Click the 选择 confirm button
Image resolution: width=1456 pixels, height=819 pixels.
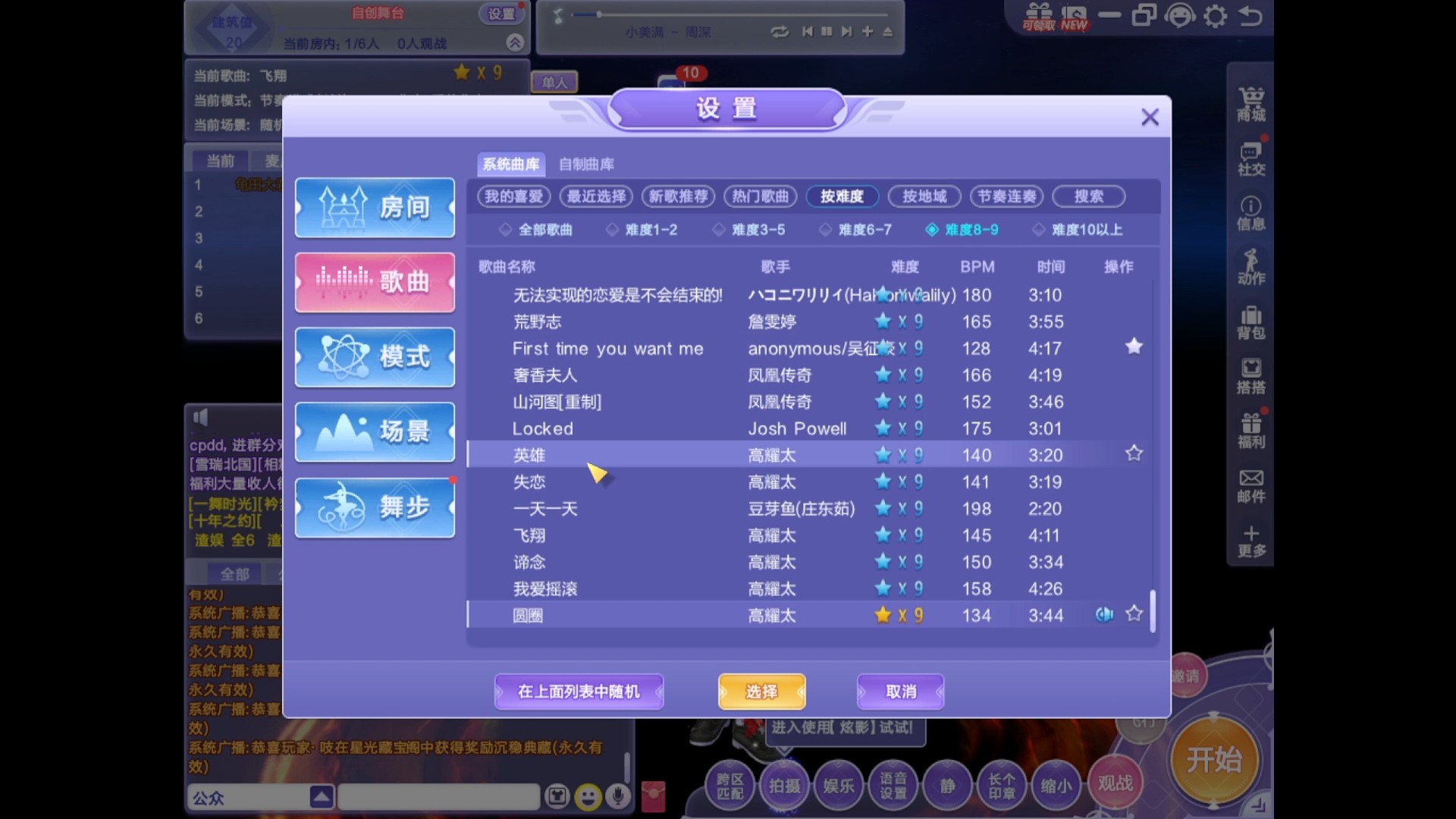[x=761, y=691]
